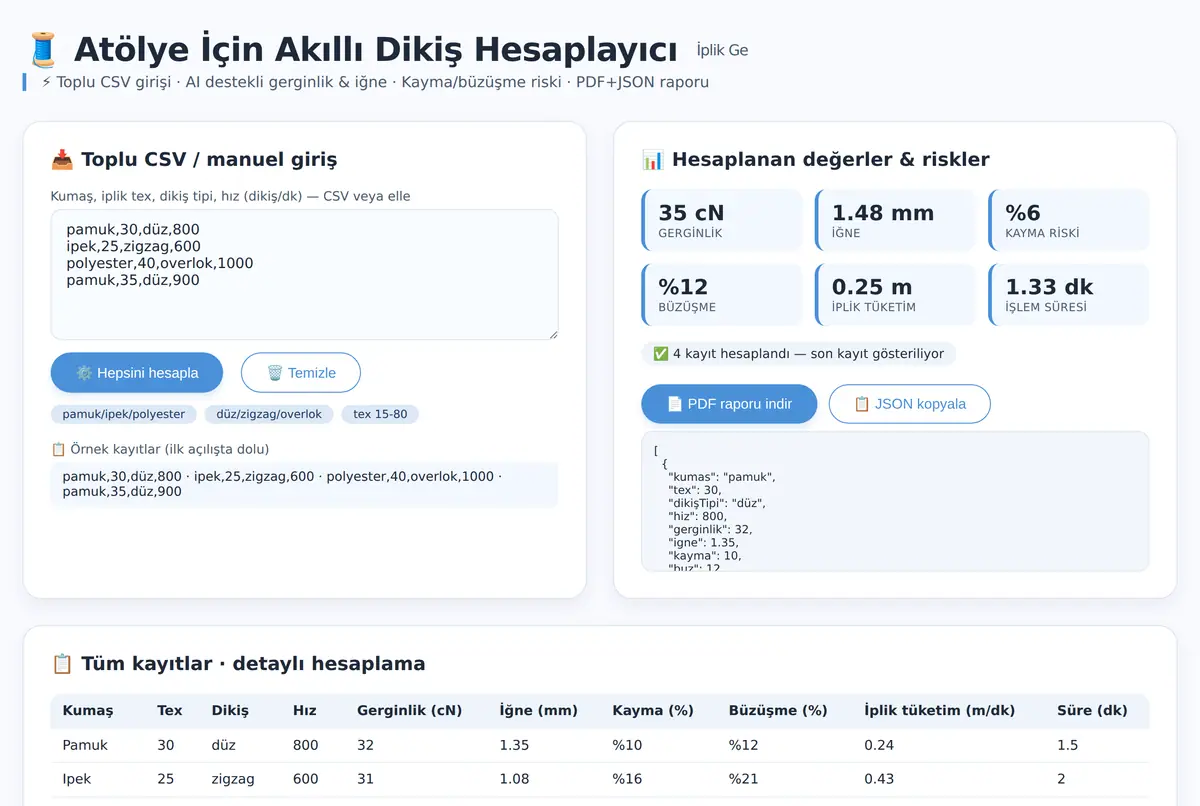Screen dimensions: 1200x806
Task: Click the zigzag cell in the Ipek row
Action: click(x=233, y=779)
